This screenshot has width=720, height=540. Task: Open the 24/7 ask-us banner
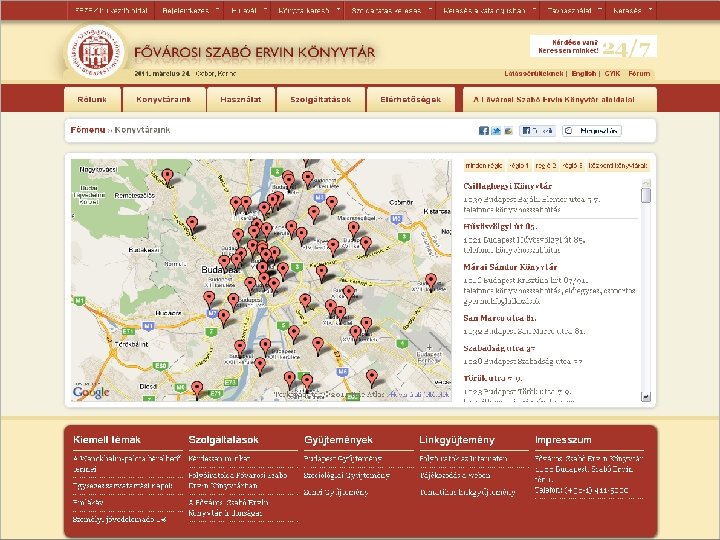[593, 46]
